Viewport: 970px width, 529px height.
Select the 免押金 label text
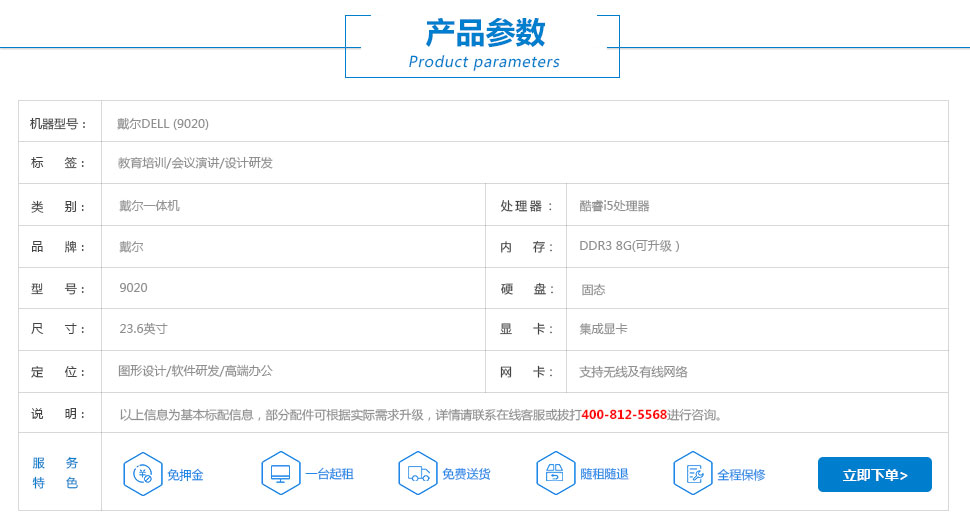coord(185,475)
